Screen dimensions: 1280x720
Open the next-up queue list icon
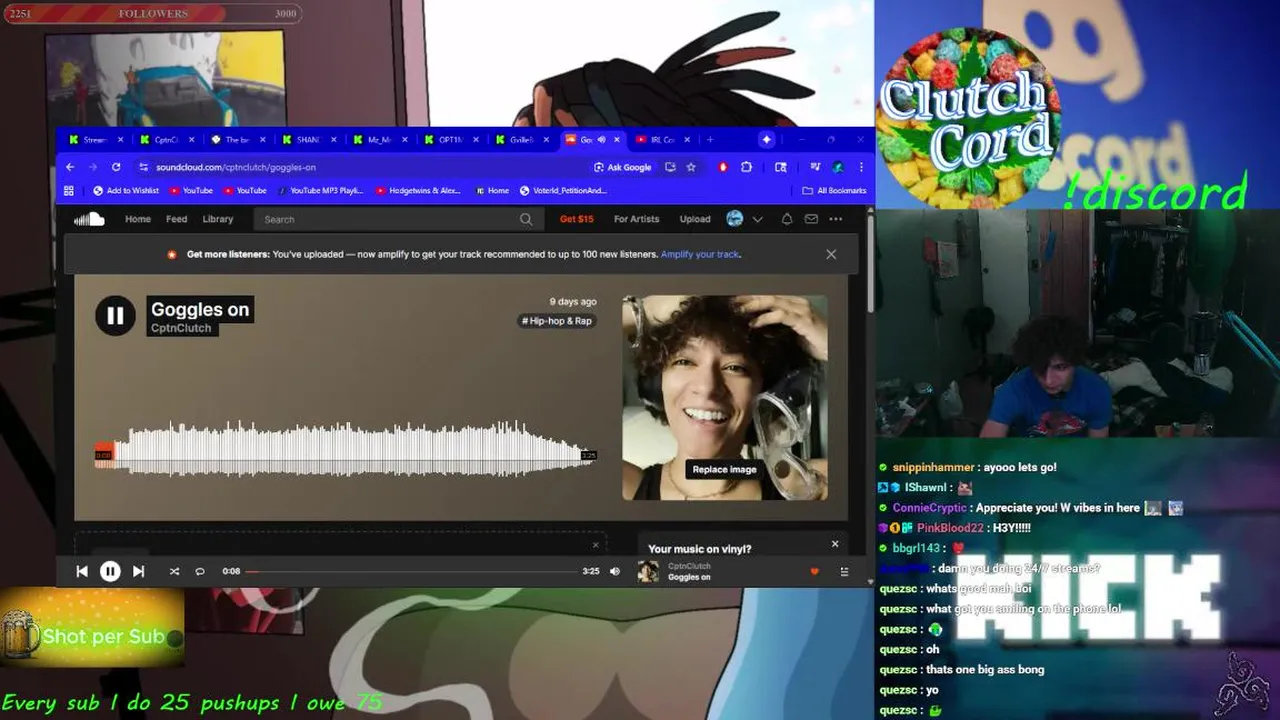click(x=844, y=571)
